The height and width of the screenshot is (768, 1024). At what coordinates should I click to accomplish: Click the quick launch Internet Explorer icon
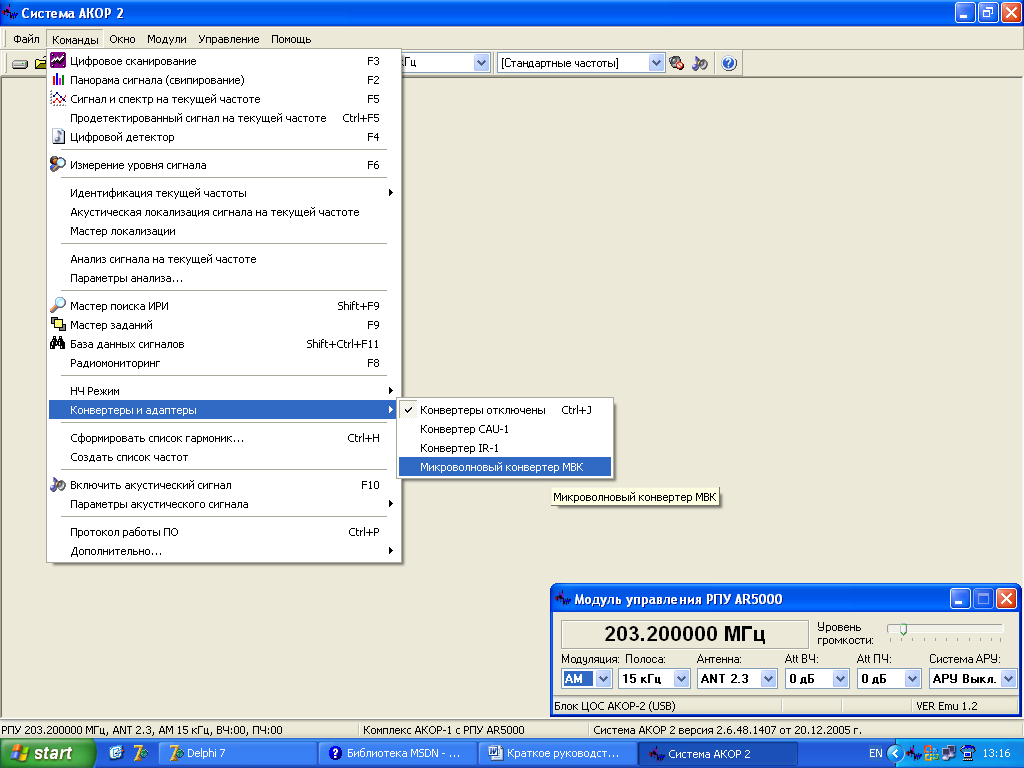click(x=116, y=753)
